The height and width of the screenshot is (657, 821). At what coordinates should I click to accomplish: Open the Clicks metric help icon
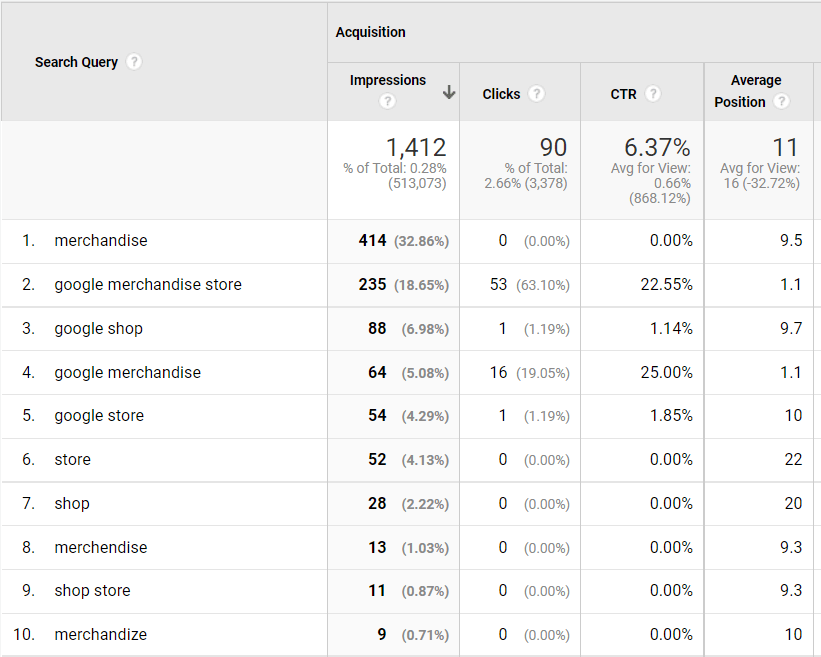click(537, 94)
